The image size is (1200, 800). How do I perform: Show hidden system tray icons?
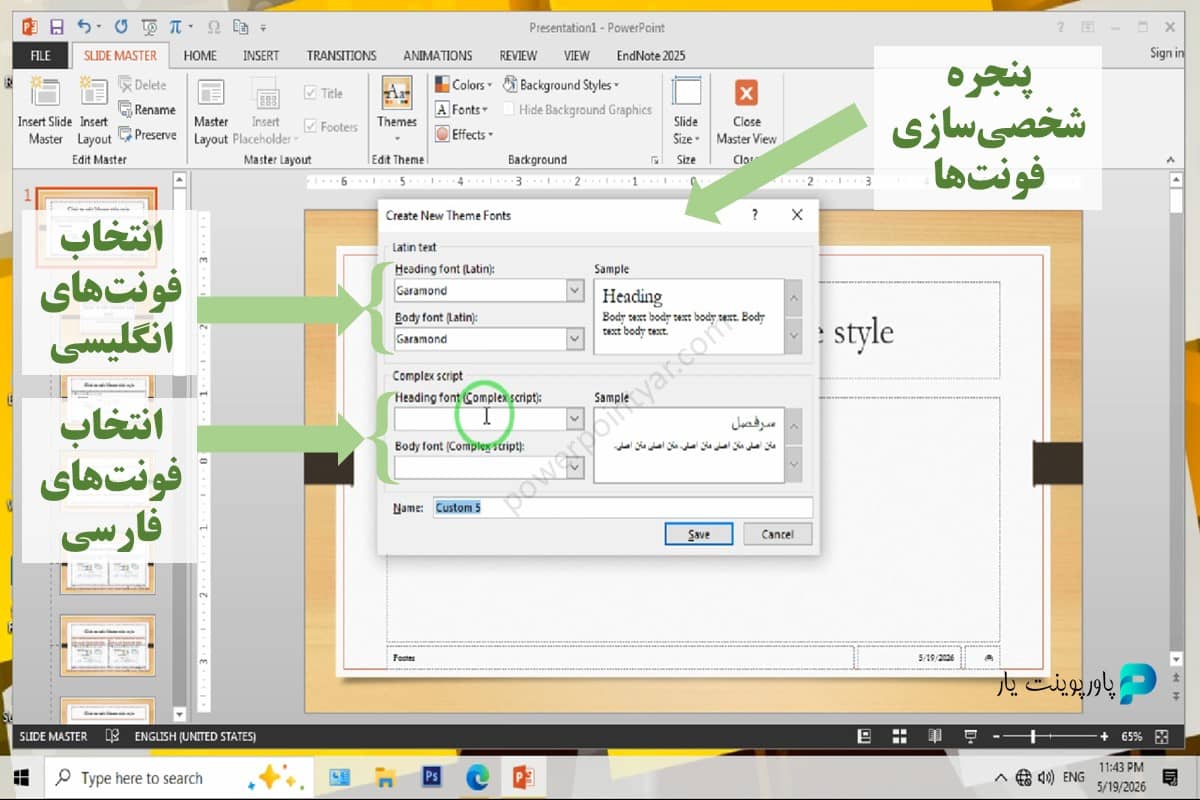pyautogui.click(x=1001, y=777)
